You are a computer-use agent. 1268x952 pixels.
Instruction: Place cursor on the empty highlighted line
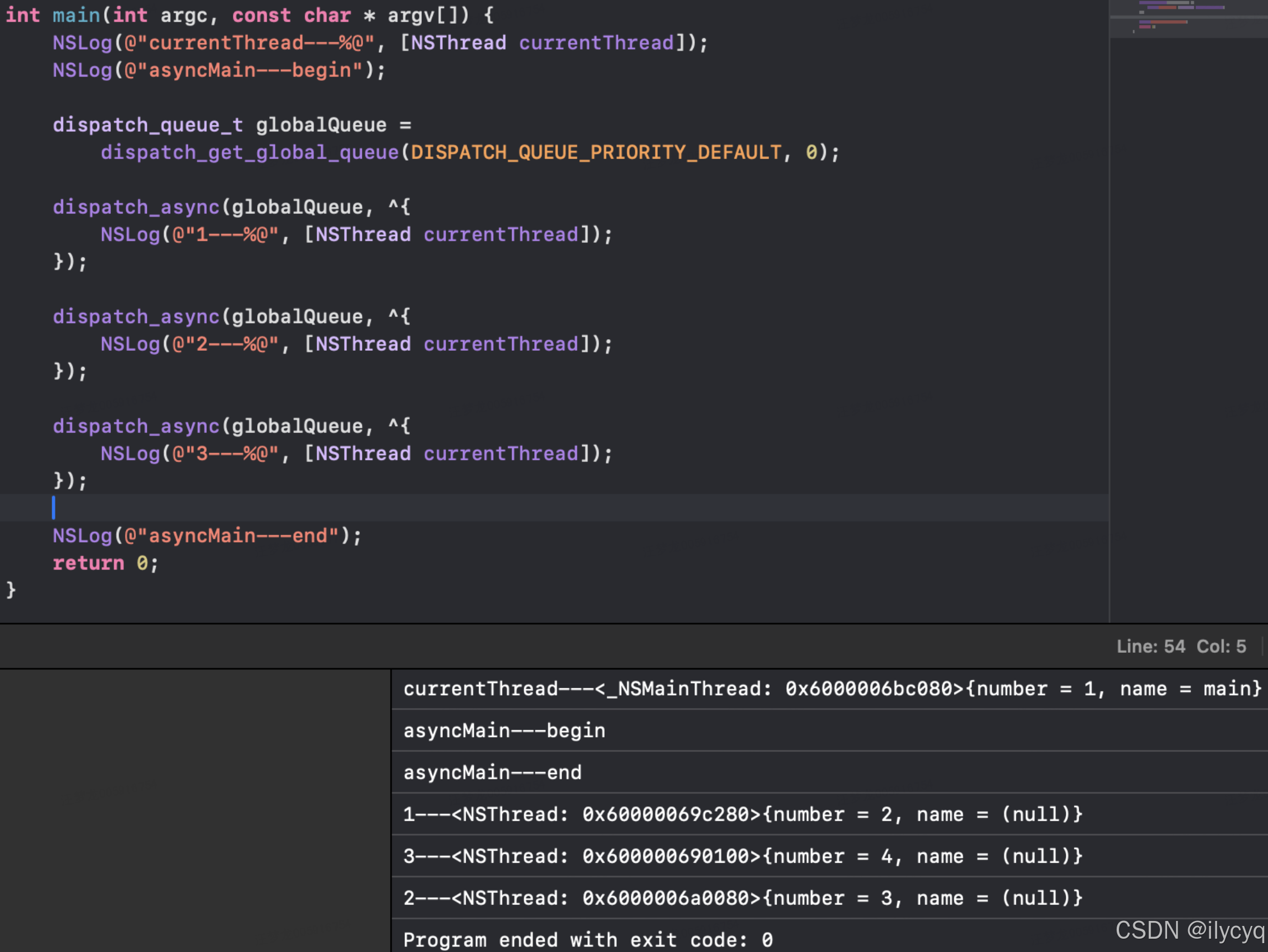554,508
